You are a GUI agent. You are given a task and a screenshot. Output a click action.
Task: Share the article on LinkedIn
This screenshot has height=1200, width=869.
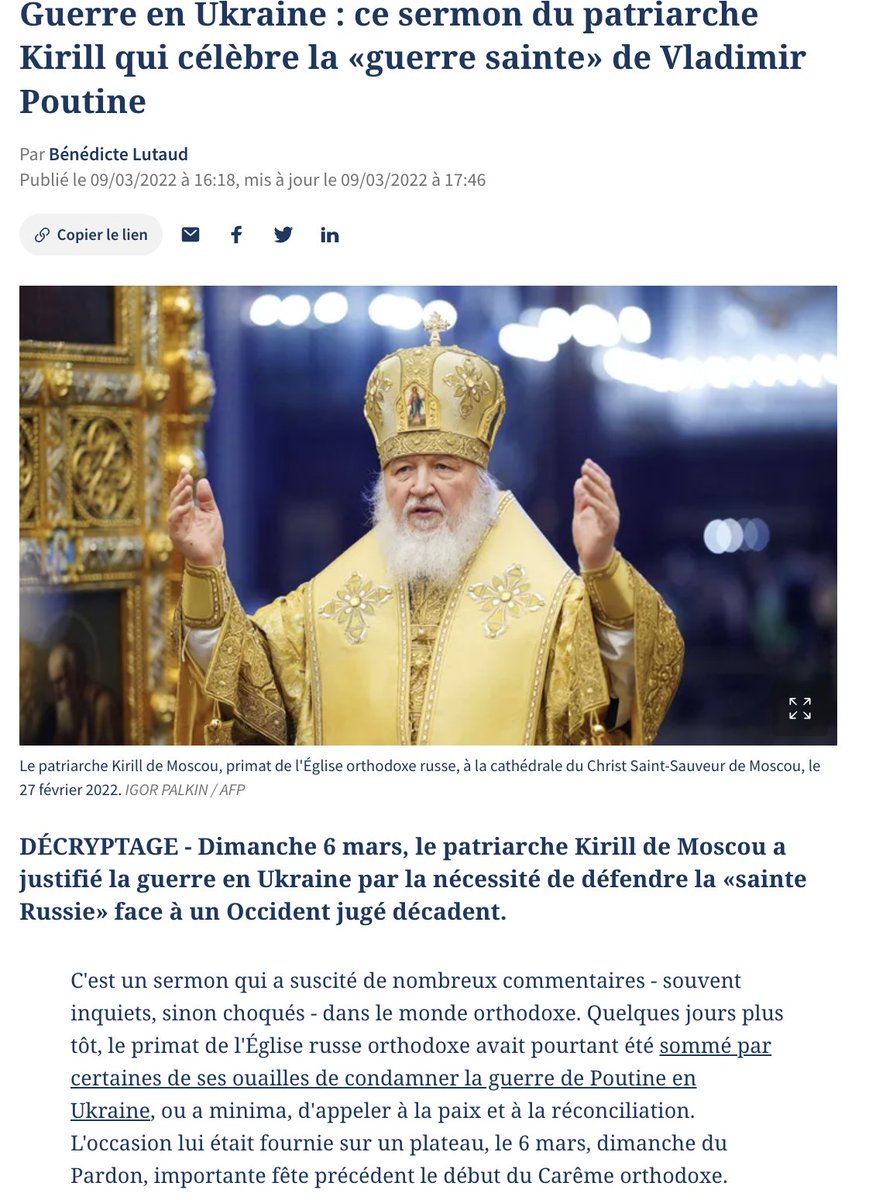330,235
